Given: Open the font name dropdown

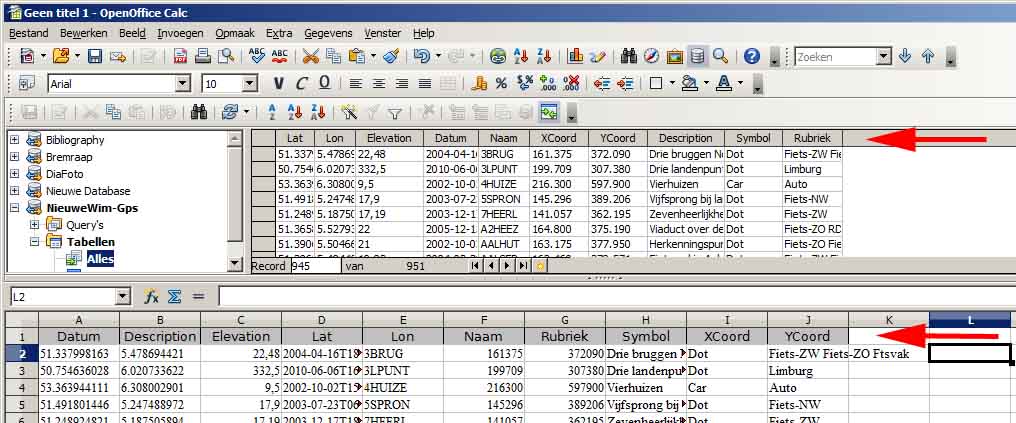Looking at the screenshot, I should 183,83.
